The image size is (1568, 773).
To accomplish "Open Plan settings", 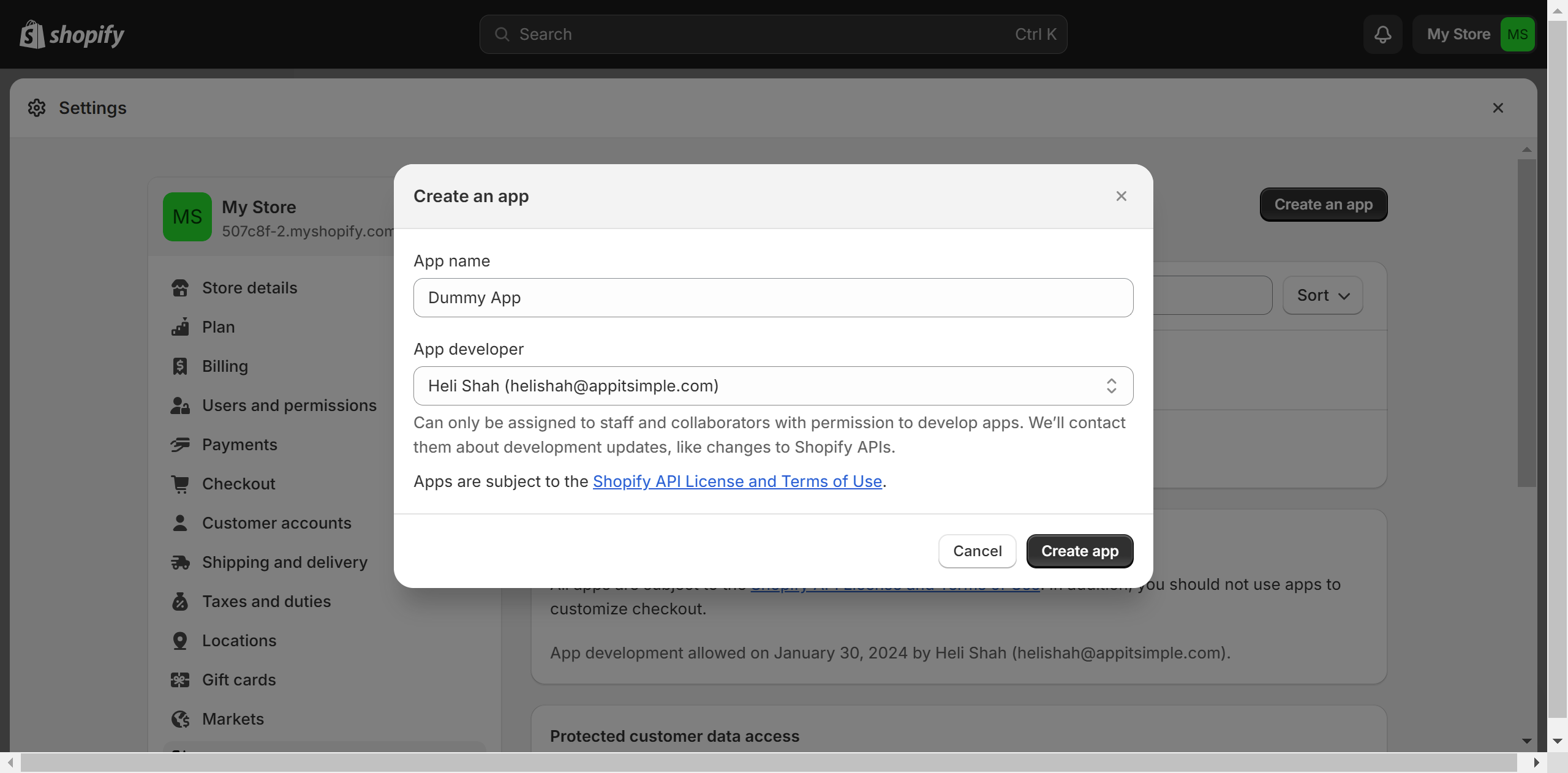I will (218, 327).
